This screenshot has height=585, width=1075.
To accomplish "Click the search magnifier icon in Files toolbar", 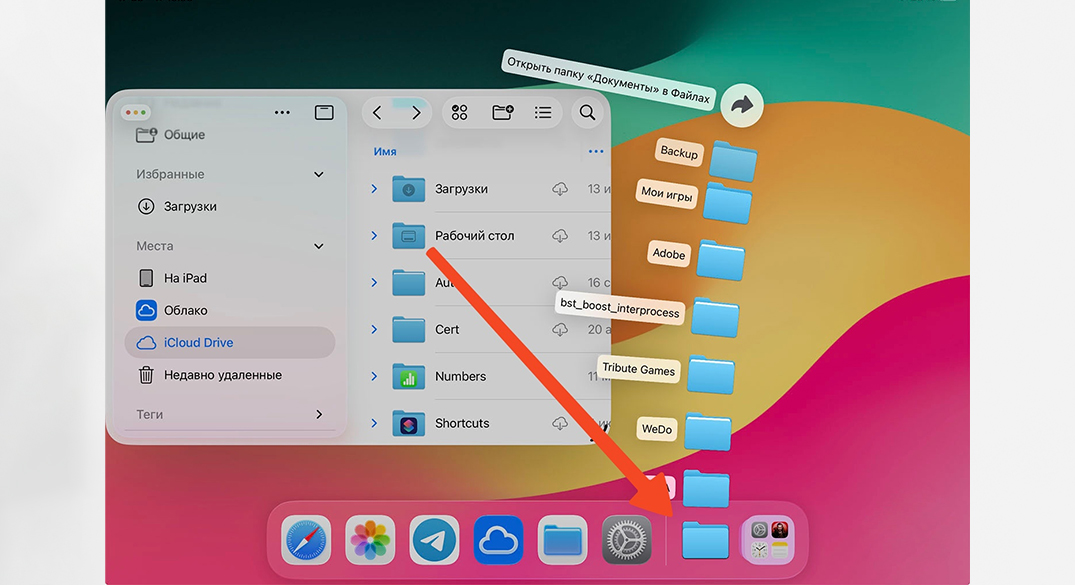I will click(588, 113).
